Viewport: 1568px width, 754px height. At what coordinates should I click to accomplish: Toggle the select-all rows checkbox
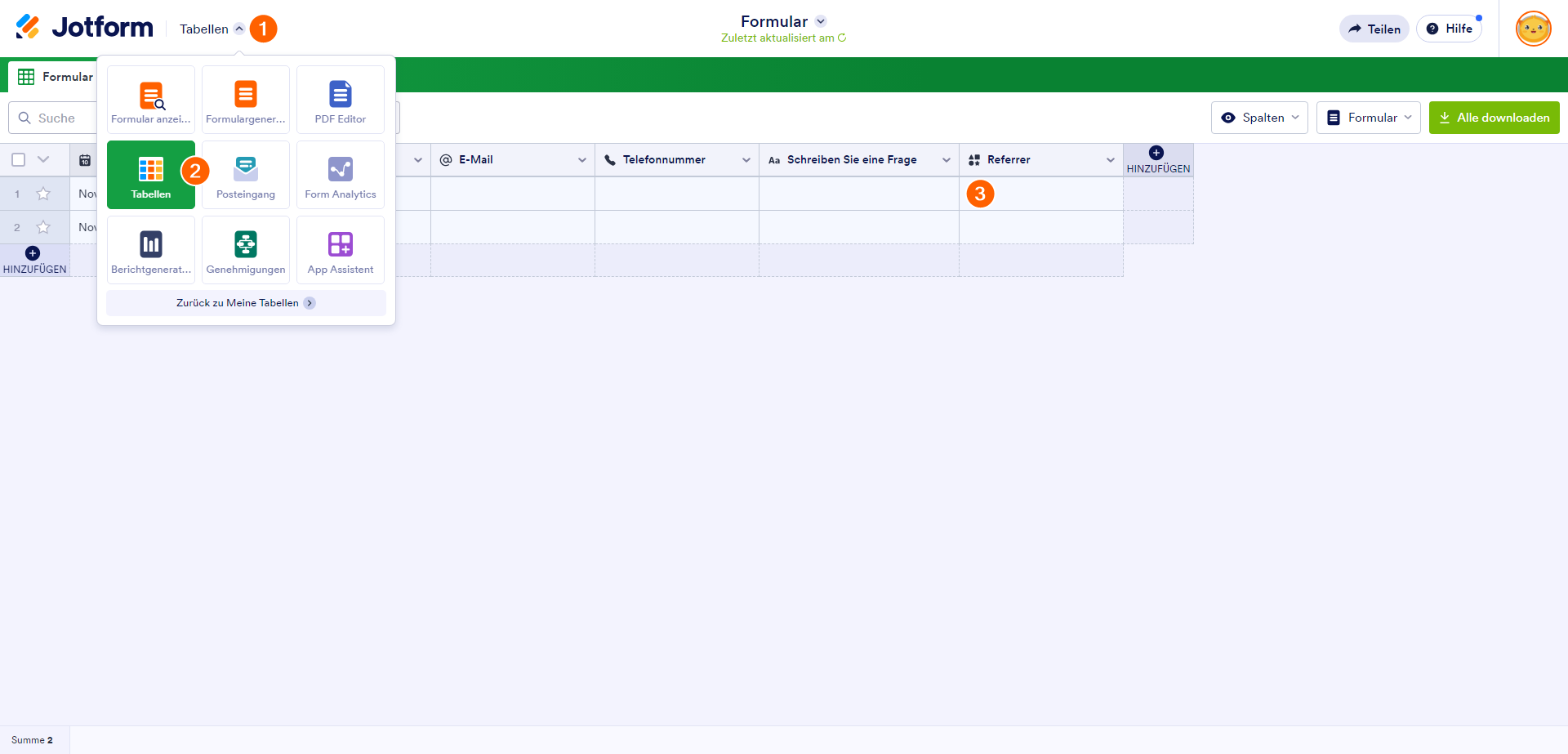[x=19, y=160]
